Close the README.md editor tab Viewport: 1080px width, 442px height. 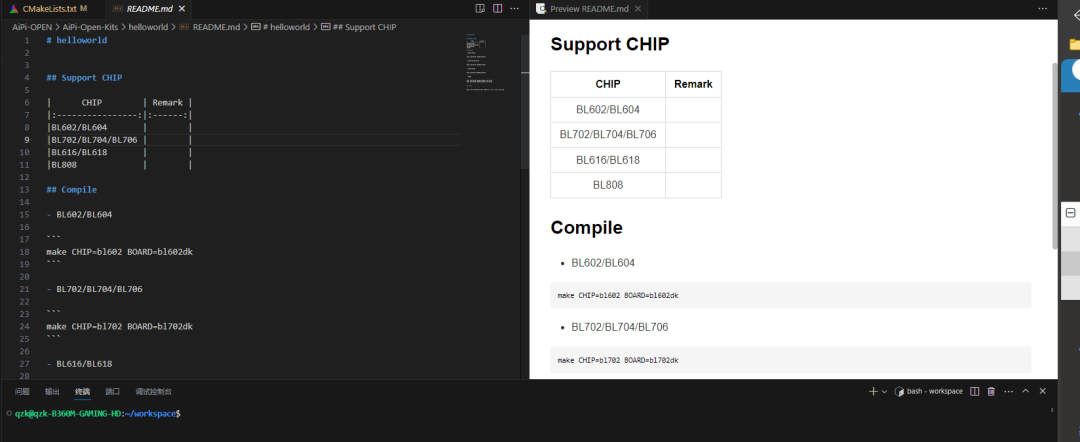pyautogui.click(x=181, y=9)
